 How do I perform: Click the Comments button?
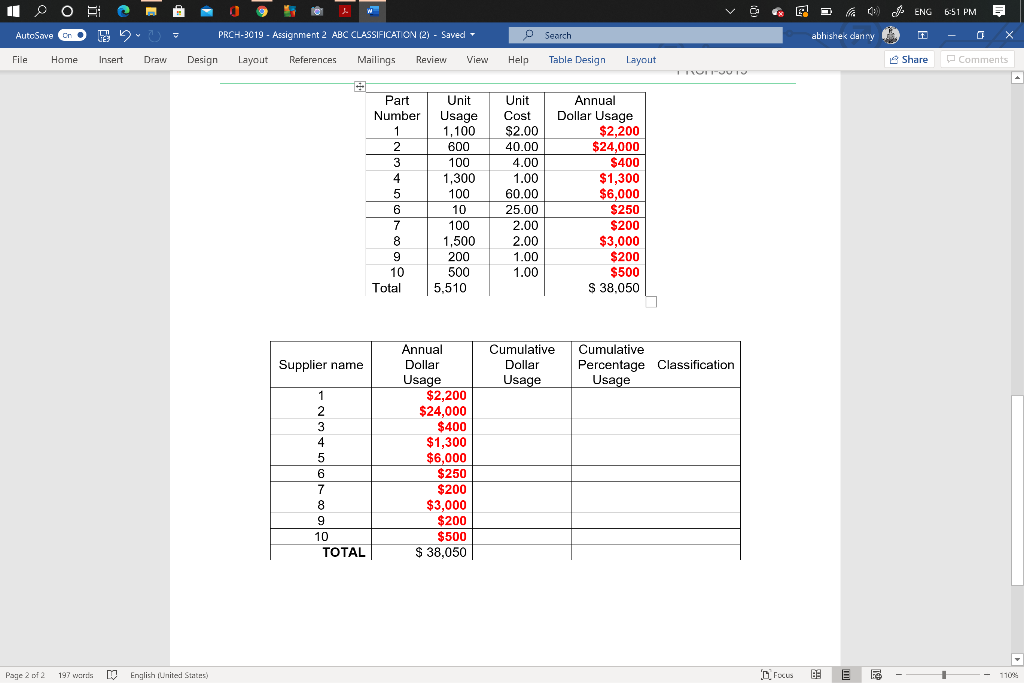tap(978, 59)
